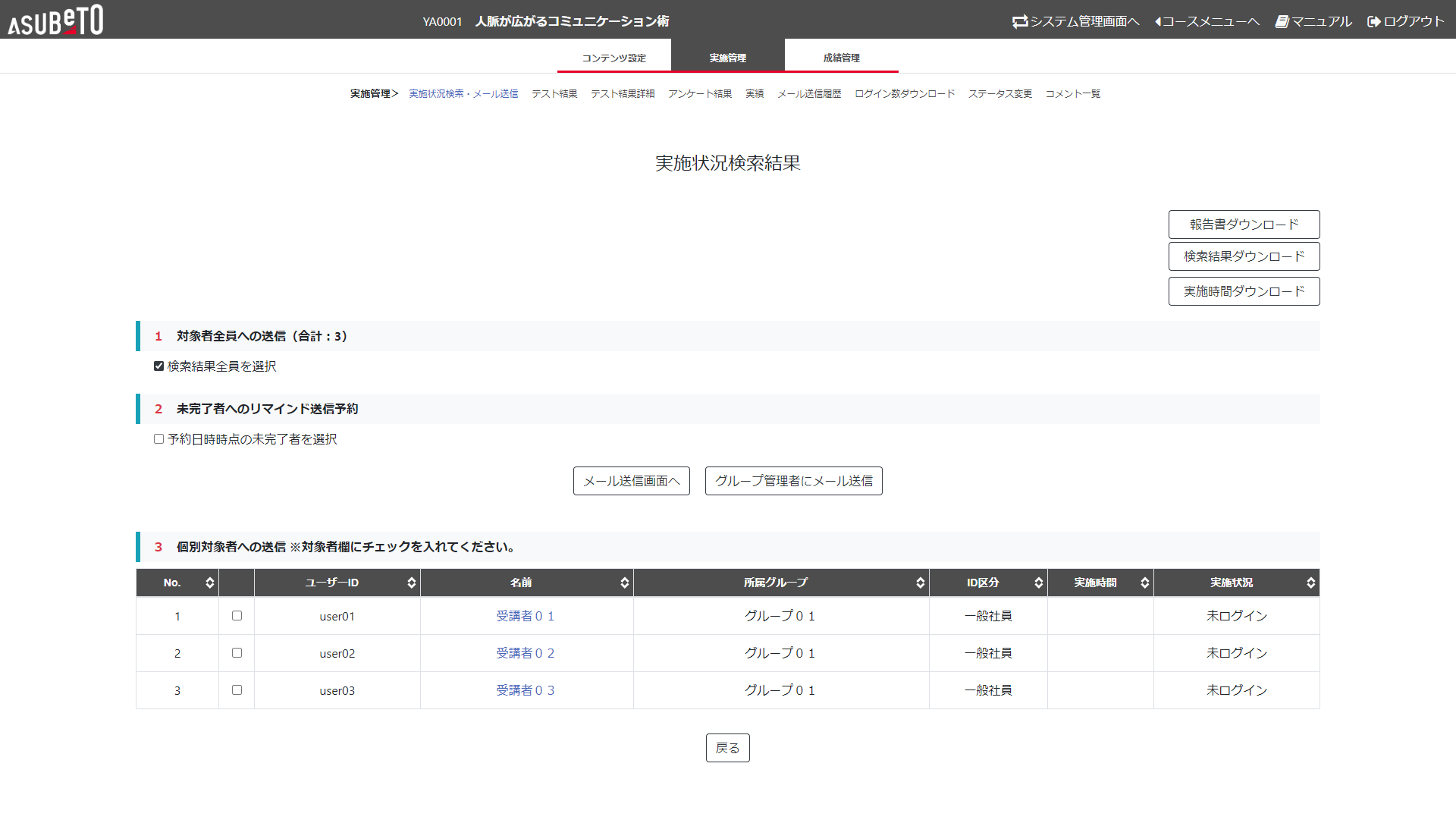This screenshot has width=1456, height=823.
Task: Click the manual book icon
Action: pos(1282,21)
